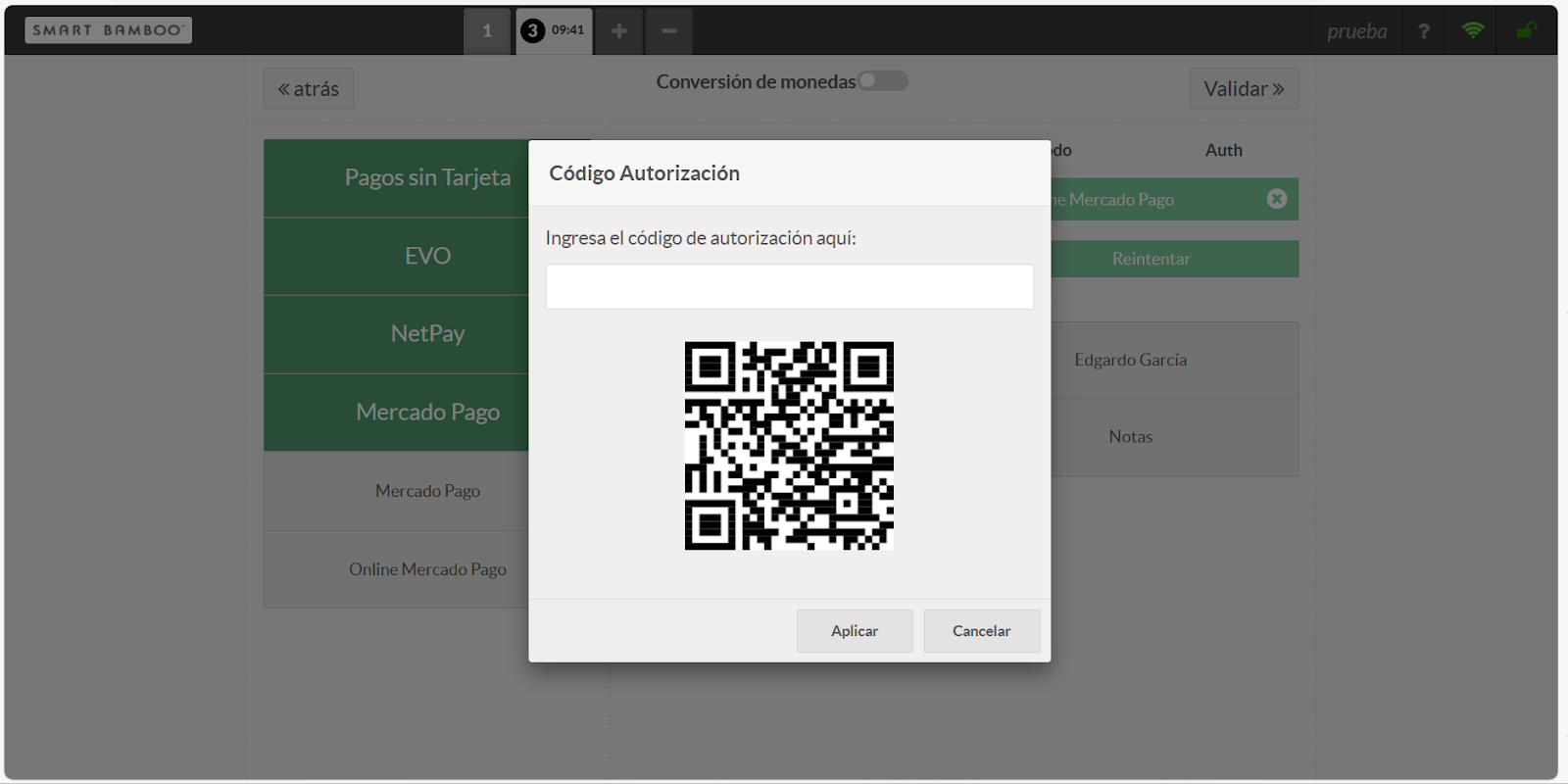Pick Online Mercado Pago payment method
This screenshot has height=784, width=1568.
pyautogui.click(x=397, y=569)
